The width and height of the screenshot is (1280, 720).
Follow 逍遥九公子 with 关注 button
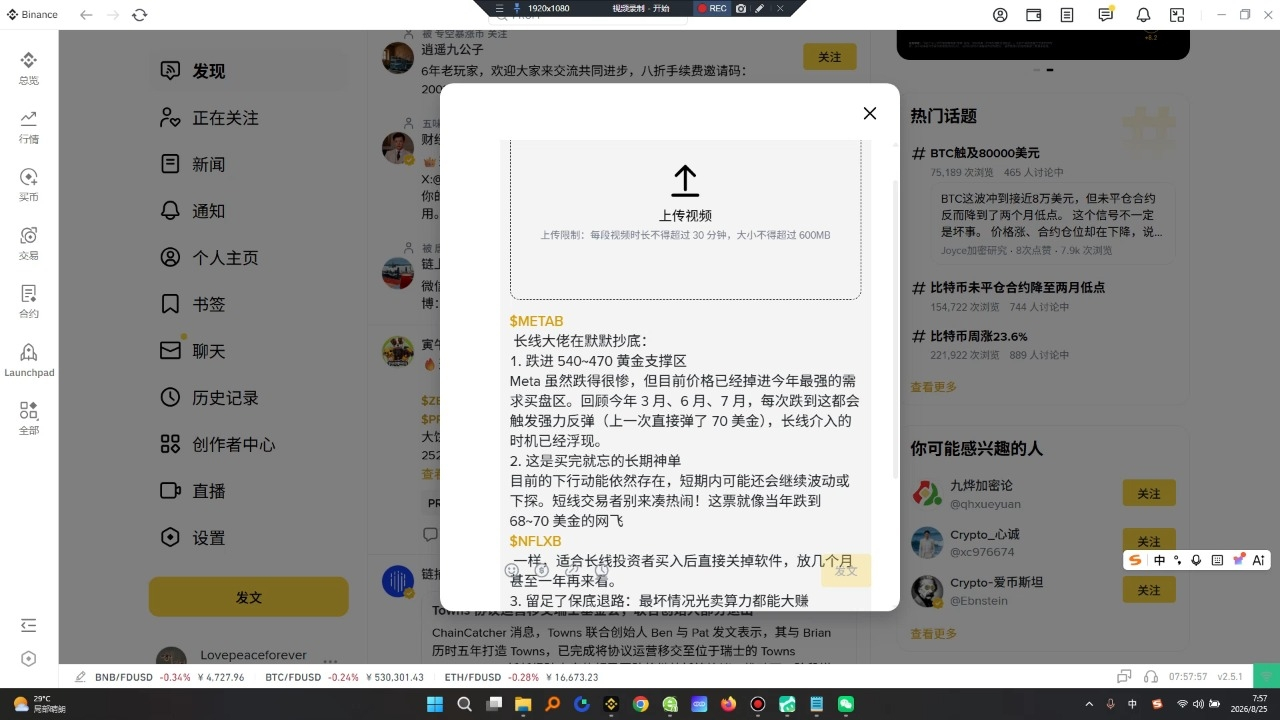point(830,57)
